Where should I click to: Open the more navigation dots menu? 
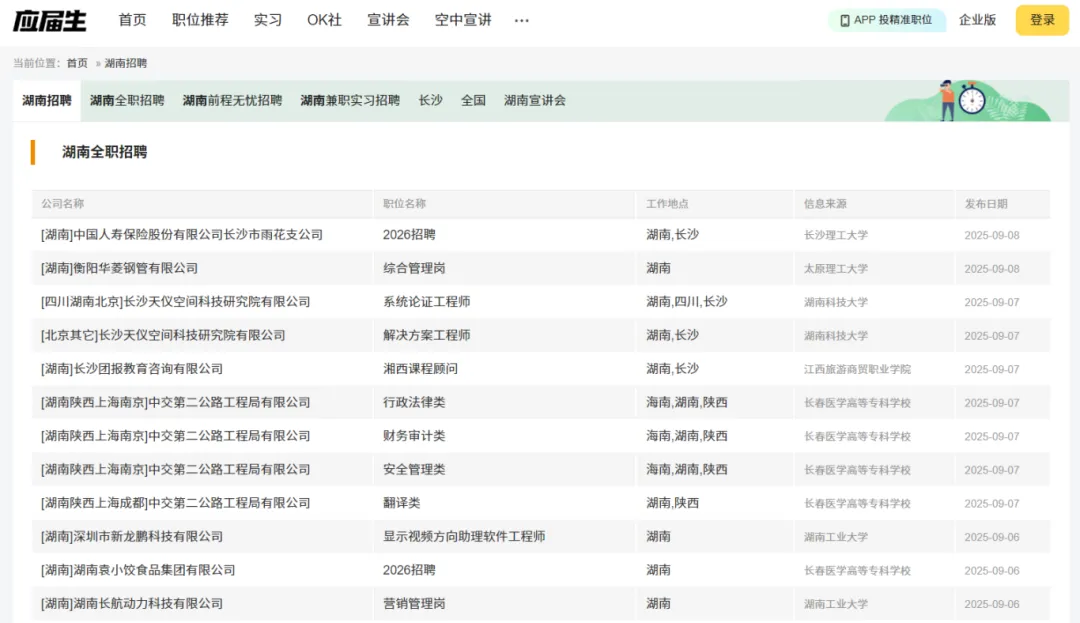[521, 21]
